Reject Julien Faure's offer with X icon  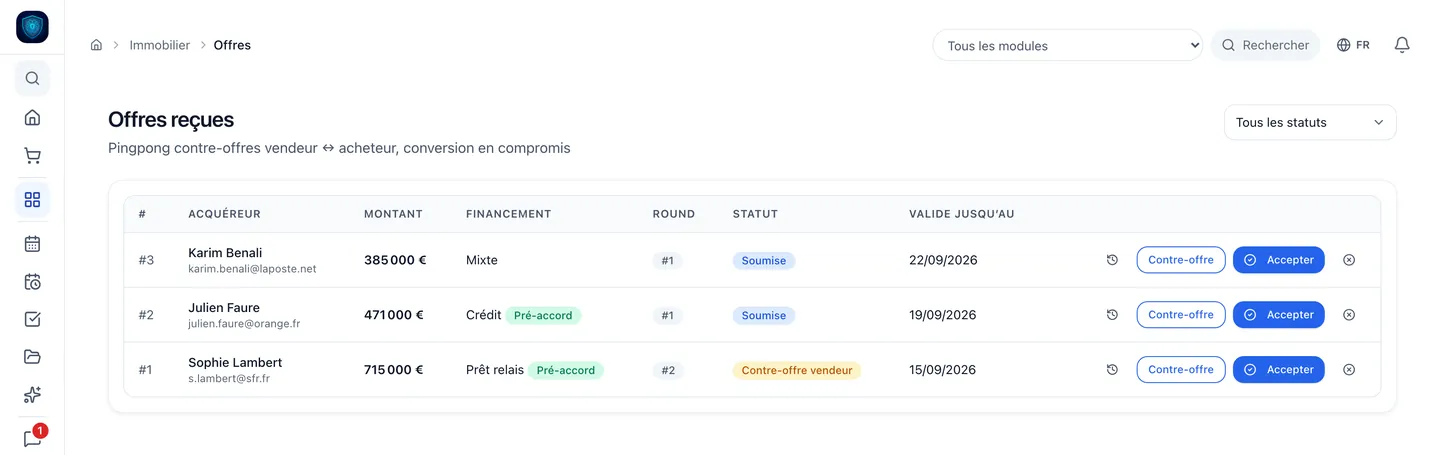[1349, 315]
